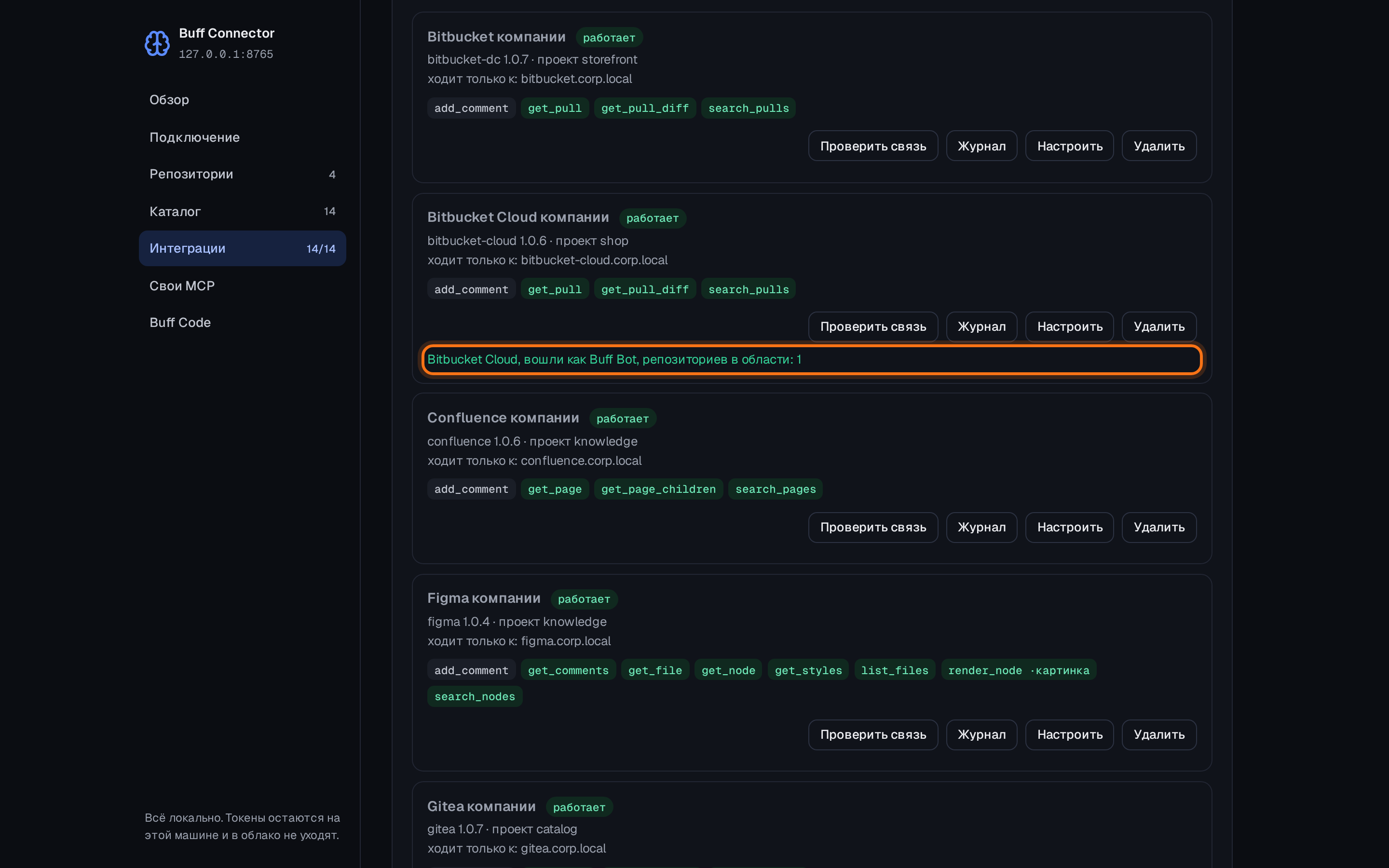Screen dimensions: 1389x868
Task: Delete the Confluence компании integration
Action: click(x=1159, y=527)
